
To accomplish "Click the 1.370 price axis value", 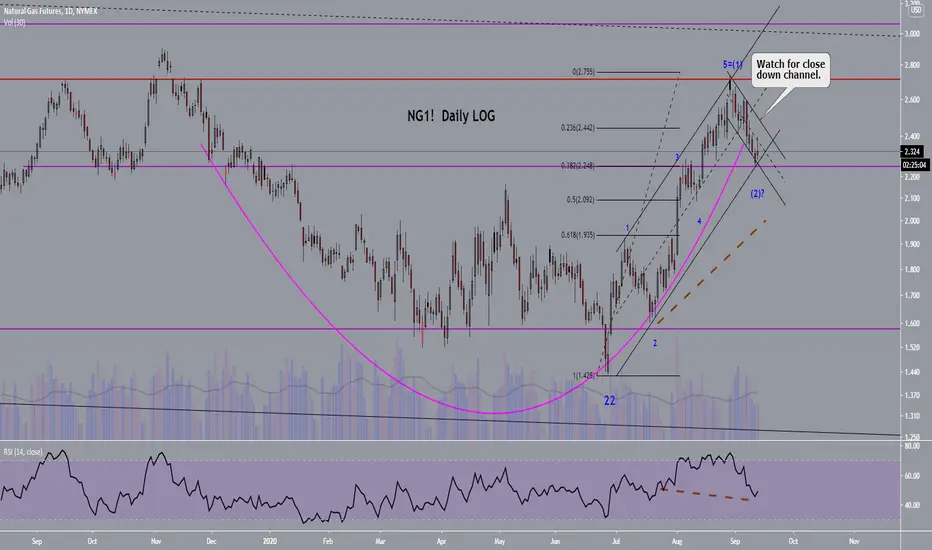I will pyautogui.click(x=912, y=395).
